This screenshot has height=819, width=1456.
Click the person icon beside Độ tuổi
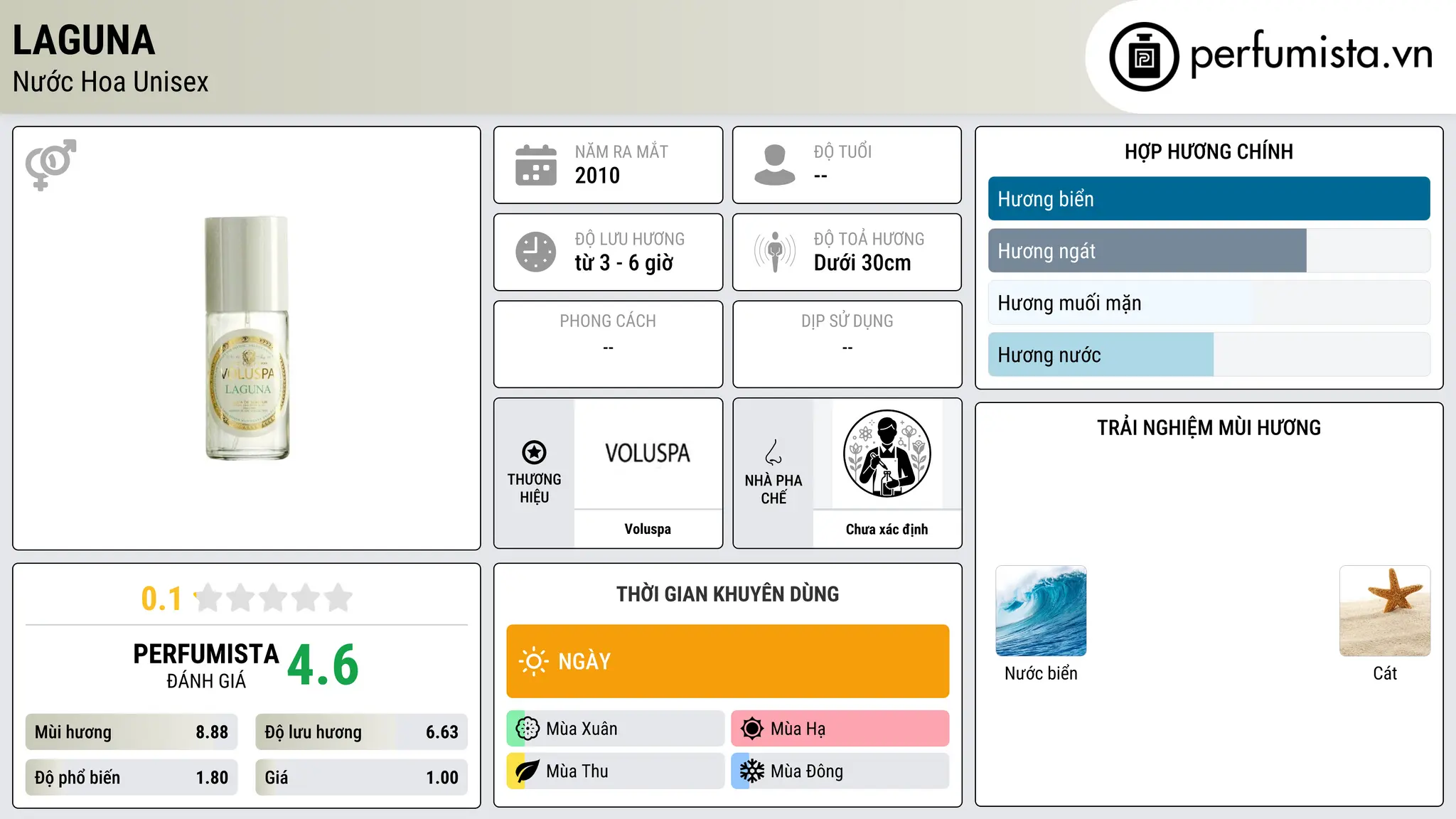pos(774,165)
